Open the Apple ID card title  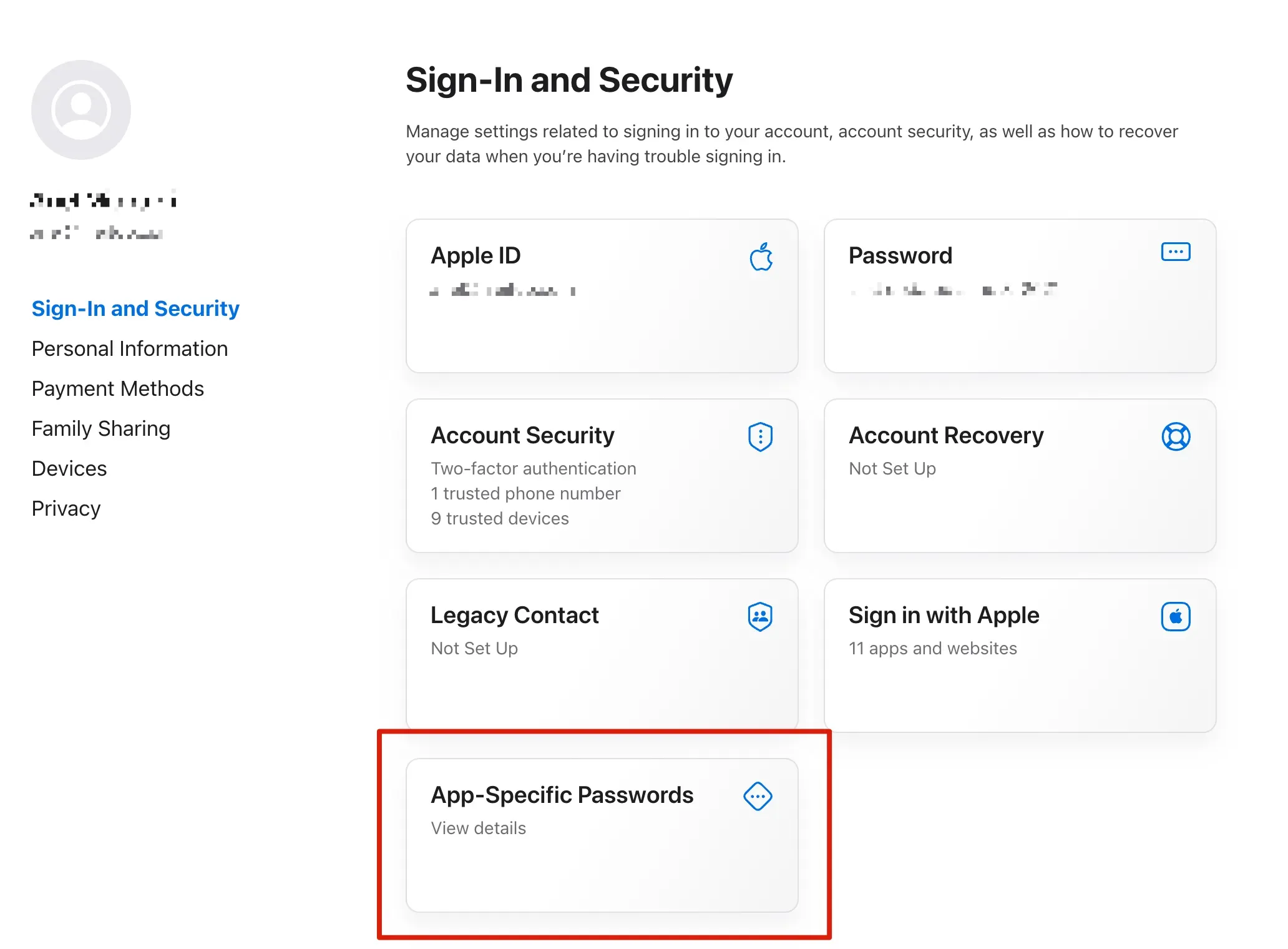pyautogui.click(x=476, y=255)
